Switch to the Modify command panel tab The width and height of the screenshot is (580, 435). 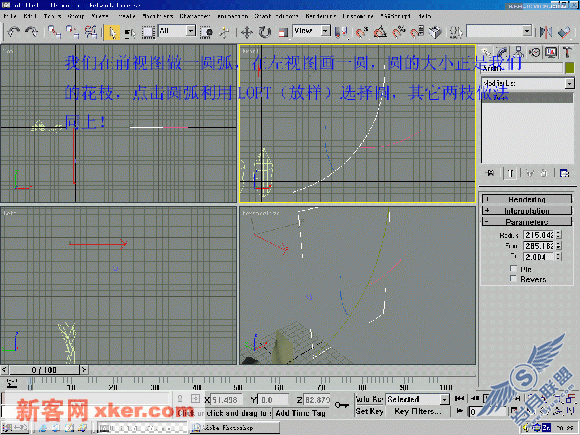click(x=502, y=53)
